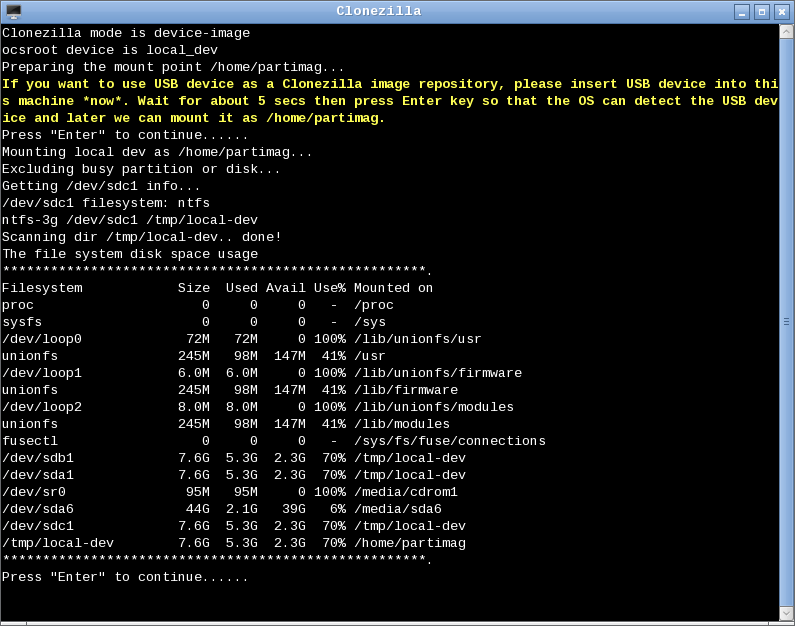This screenshot has height=626, width=795.
Task: Click 'Preparing the mount point /home/partimag...'
Action: click(x=173, y=67)
